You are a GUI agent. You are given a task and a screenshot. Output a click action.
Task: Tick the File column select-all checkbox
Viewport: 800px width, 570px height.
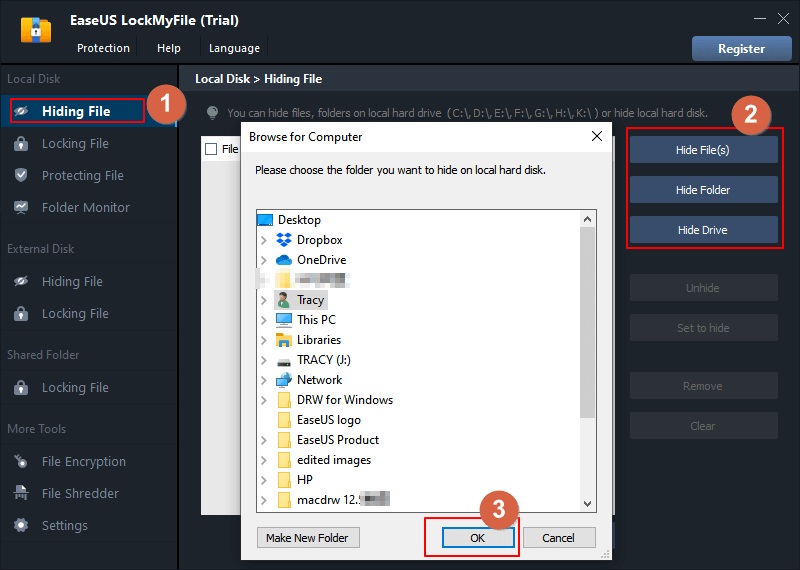tap(211, 149)
